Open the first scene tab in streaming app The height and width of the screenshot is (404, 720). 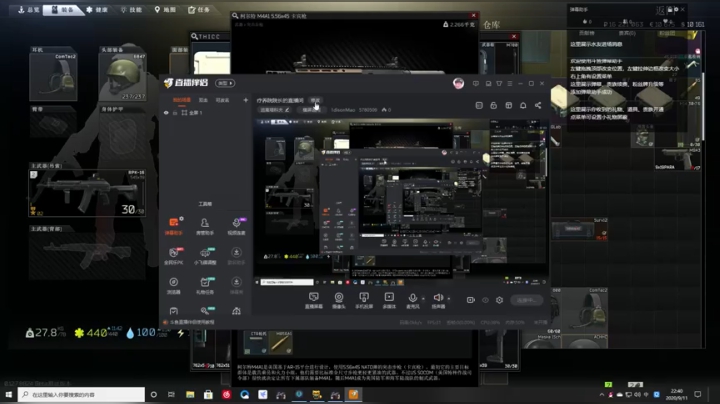[182, 100]
